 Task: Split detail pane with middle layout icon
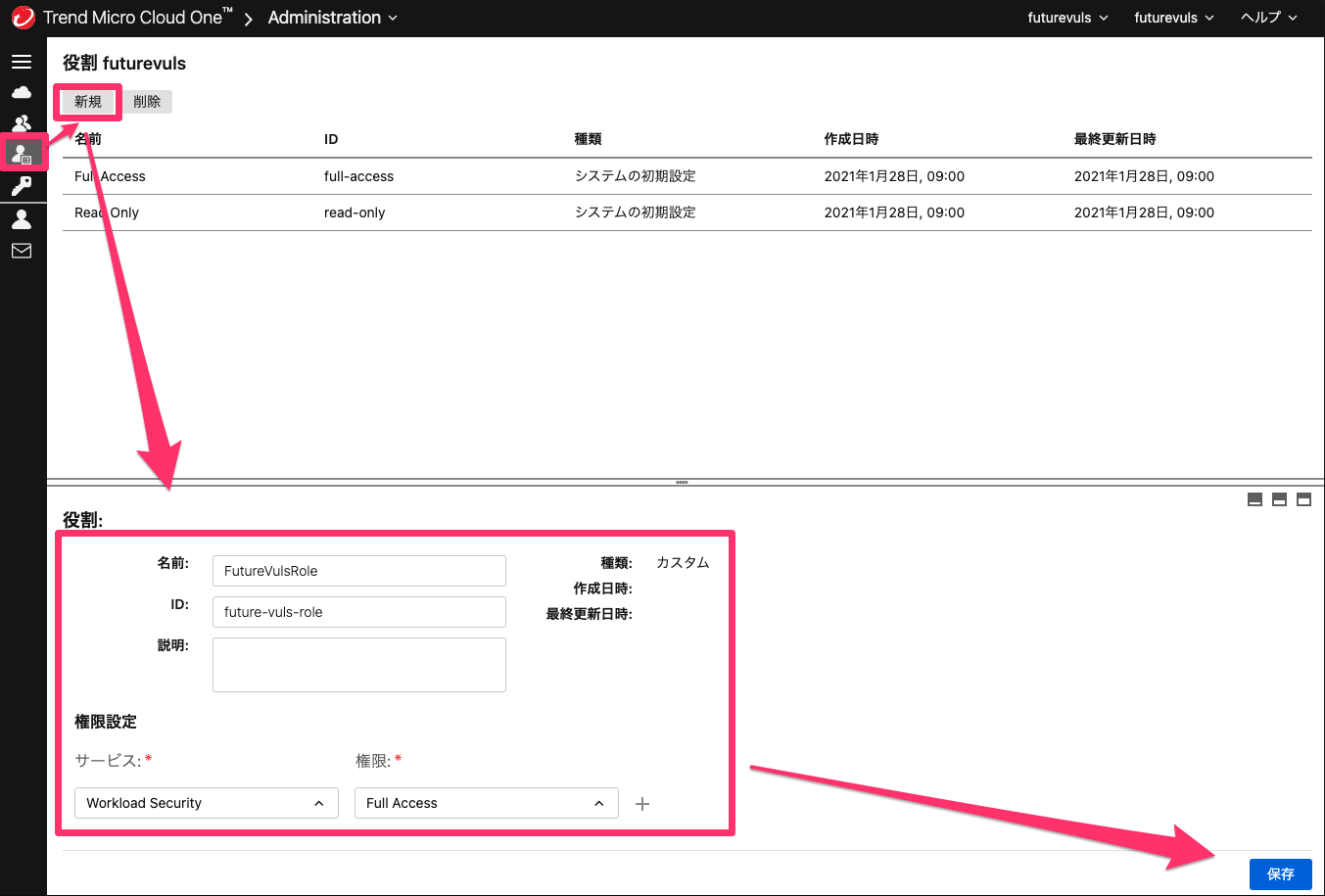point(1279,499)
